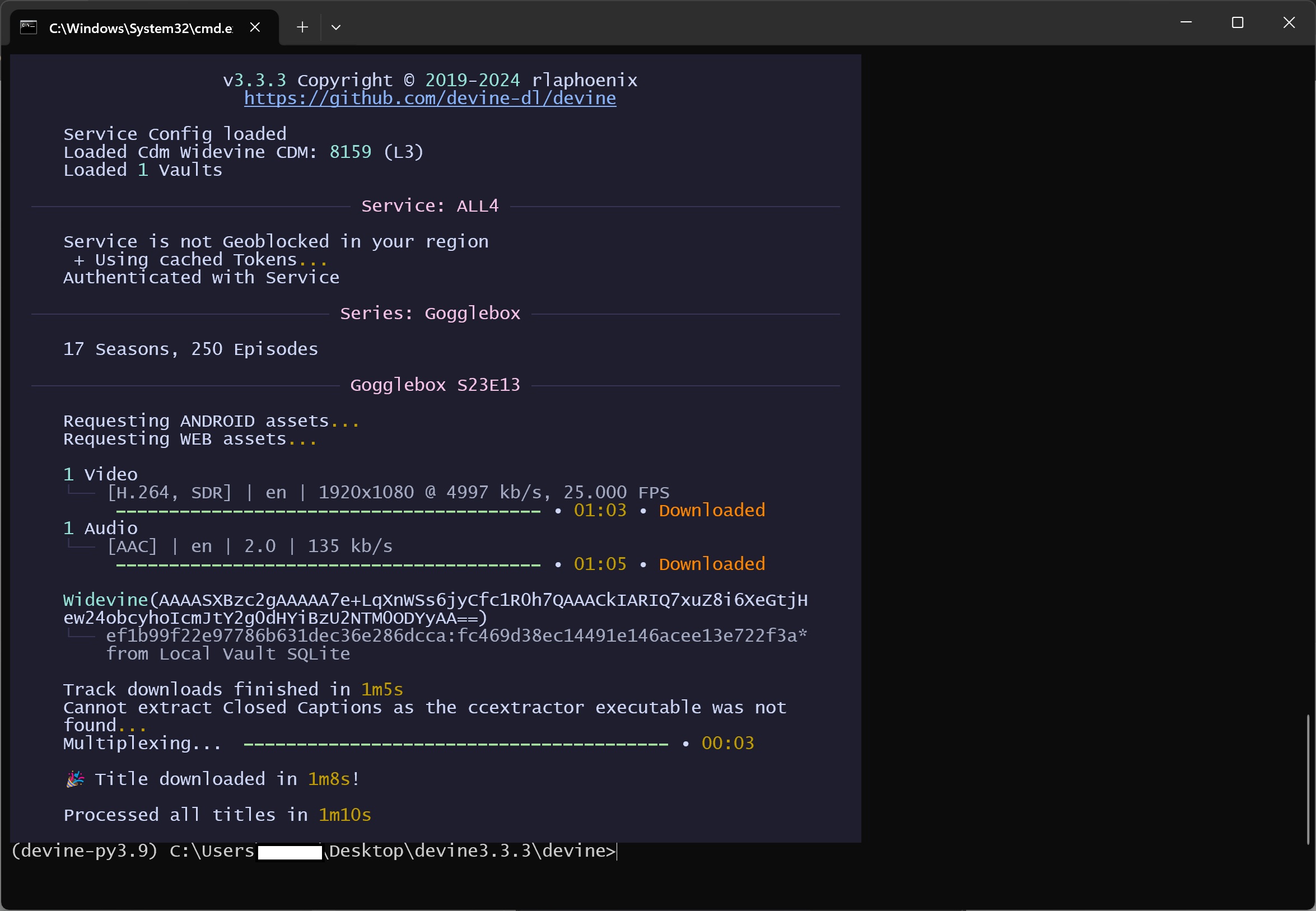This screenshot has width=1316, height=911.
Task: Click the audio download progress bar
Action: point(328,564)
